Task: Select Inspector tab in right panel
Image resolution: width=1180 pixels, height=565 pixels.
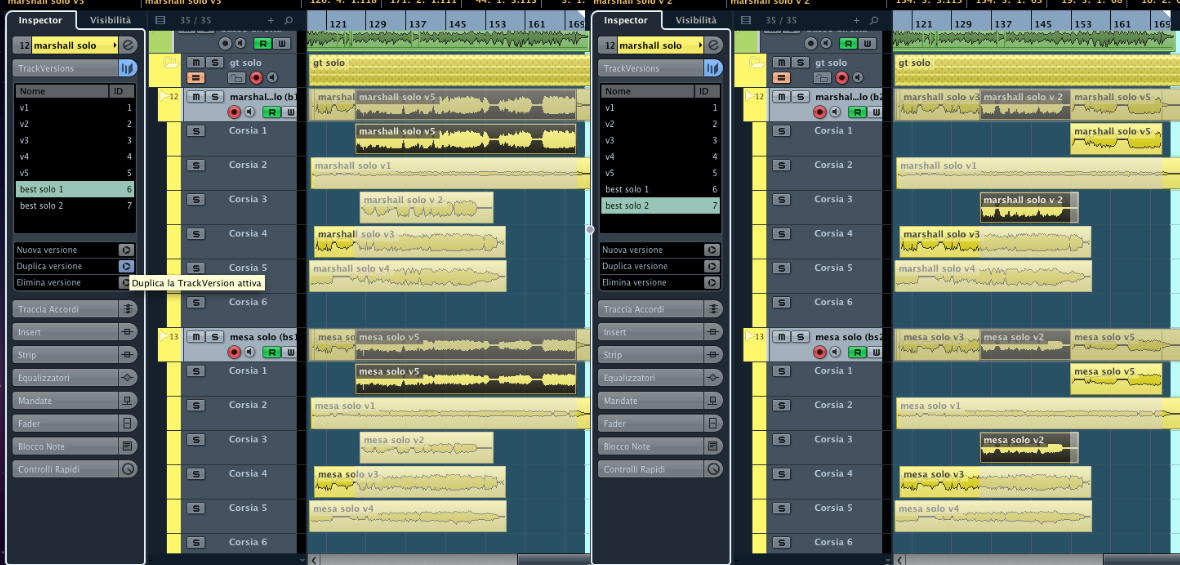Action: 626,20
